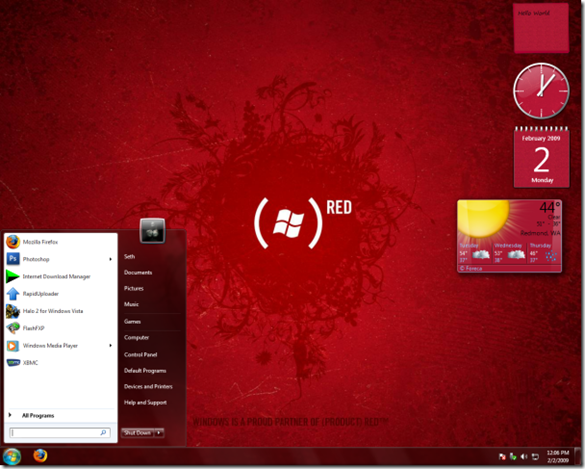The image size is (585, 469).
Task: Click the weather gadget showing Redmond, WA
Action: (x=510, y=236)
